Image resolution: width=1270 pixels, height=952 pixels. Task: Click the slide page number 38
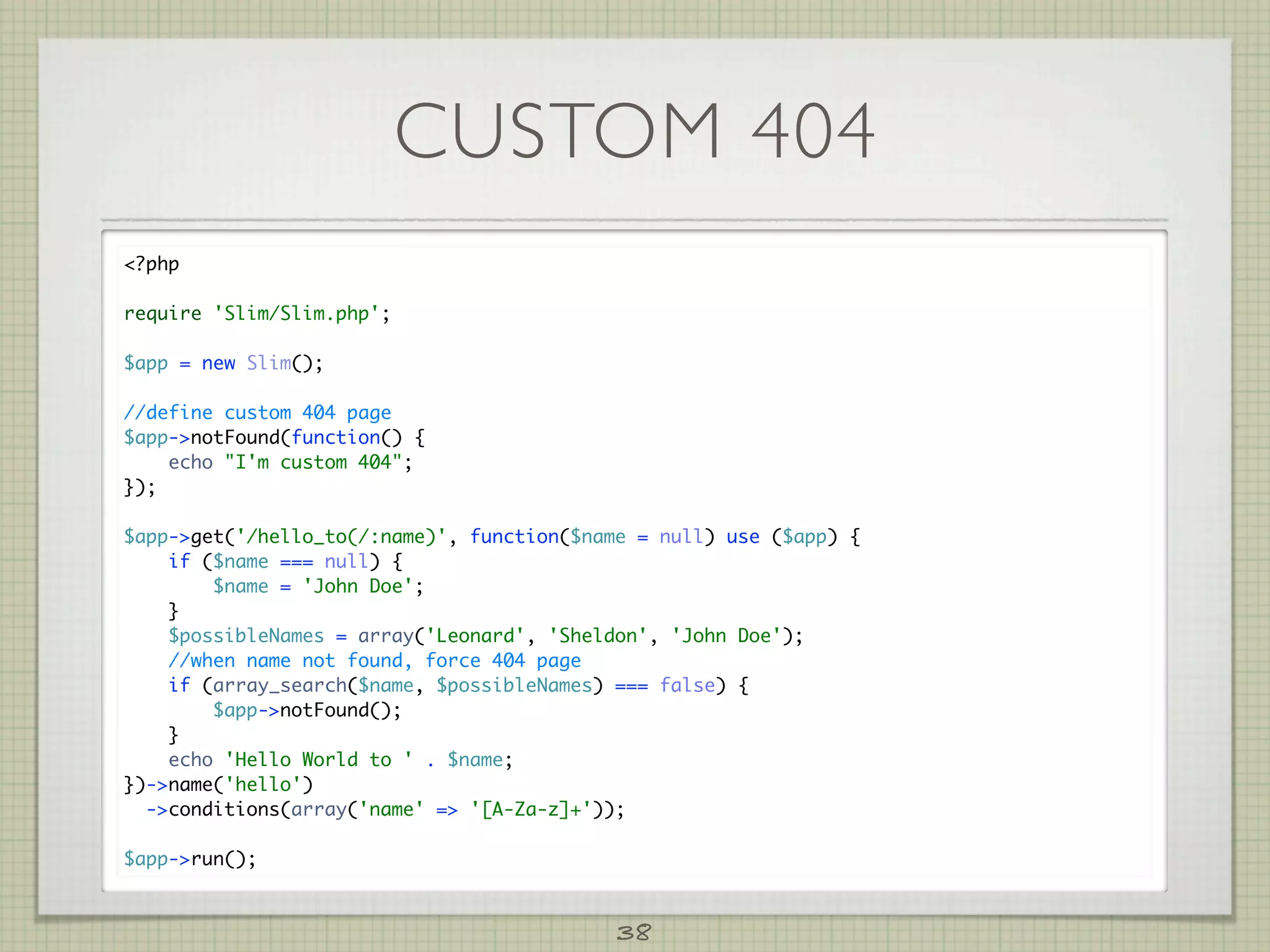(x=634, y=932)
